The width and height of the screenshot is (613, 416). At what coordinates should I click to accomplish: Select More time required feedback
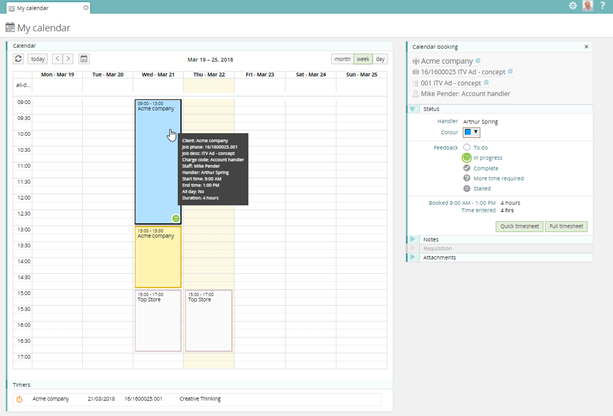coord(466,178)
